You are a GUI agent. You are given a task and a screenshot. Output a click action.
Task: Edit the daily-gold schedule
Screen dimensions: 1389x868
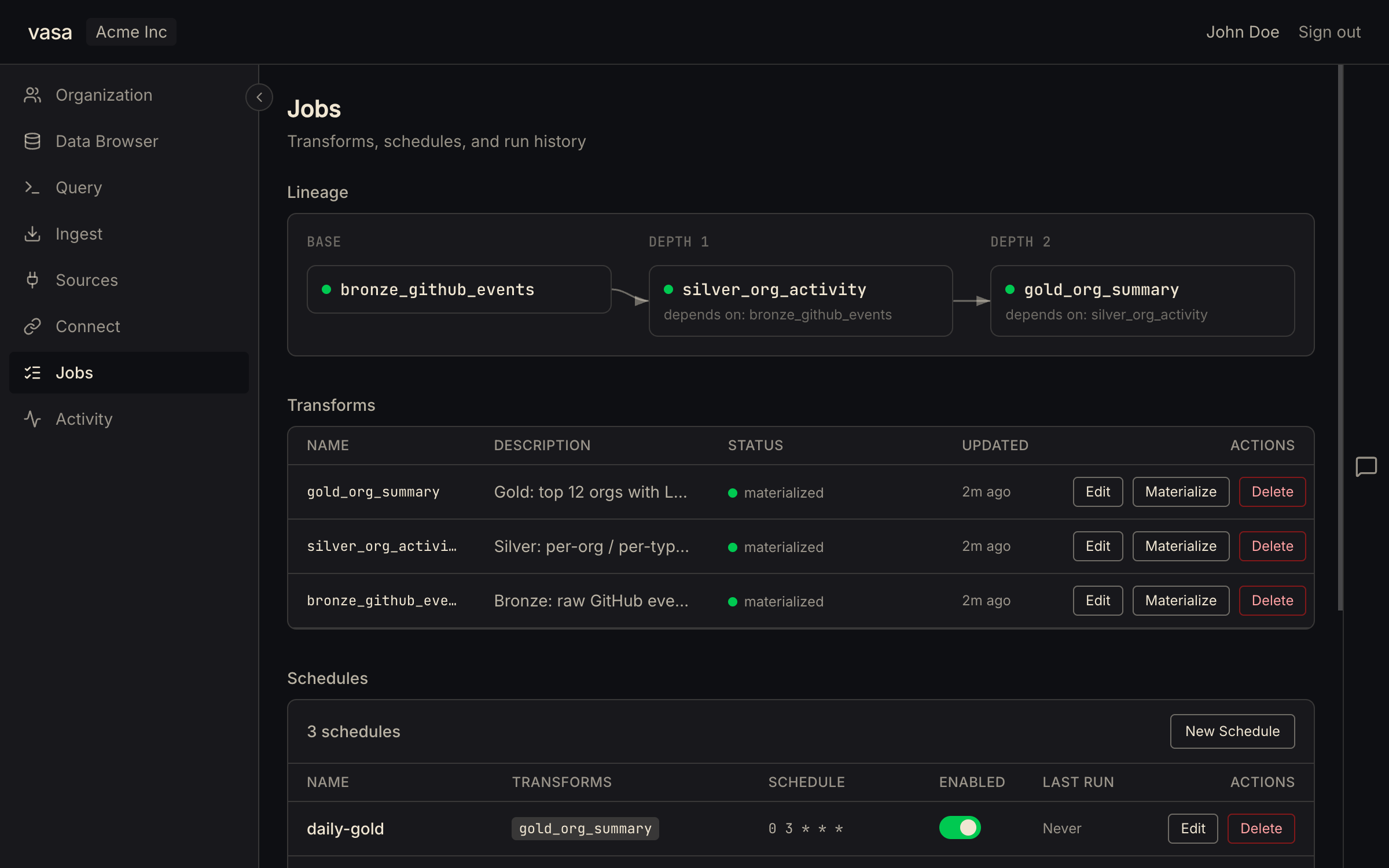[1193, 829]
